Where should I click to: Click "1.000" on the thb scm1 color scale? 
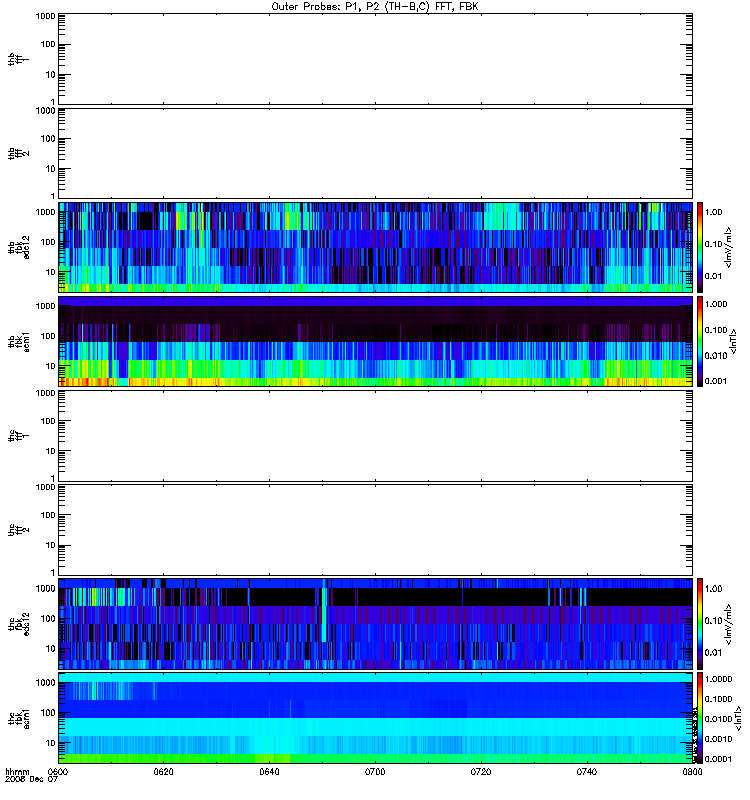[x=716, y=304]
